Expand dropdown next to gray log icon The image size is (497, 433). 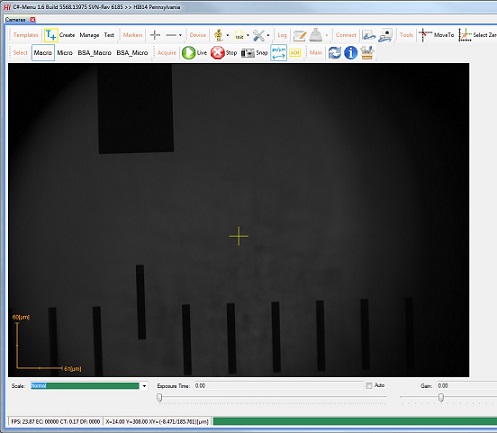(327, 35)
